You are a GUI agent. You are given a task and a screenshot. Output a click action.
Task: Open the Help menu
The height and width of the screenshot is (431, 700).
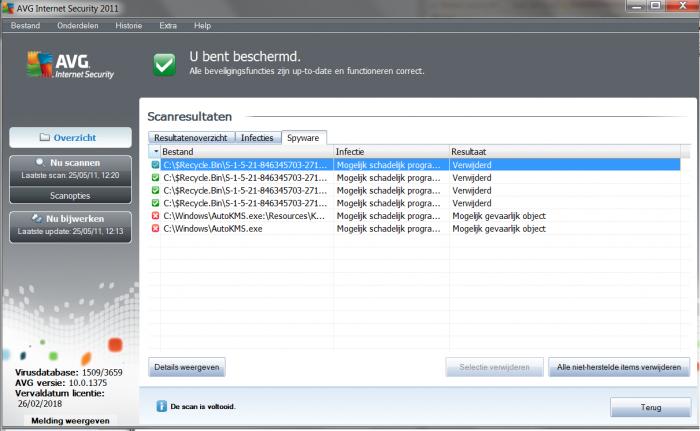[x=202, y=25]
